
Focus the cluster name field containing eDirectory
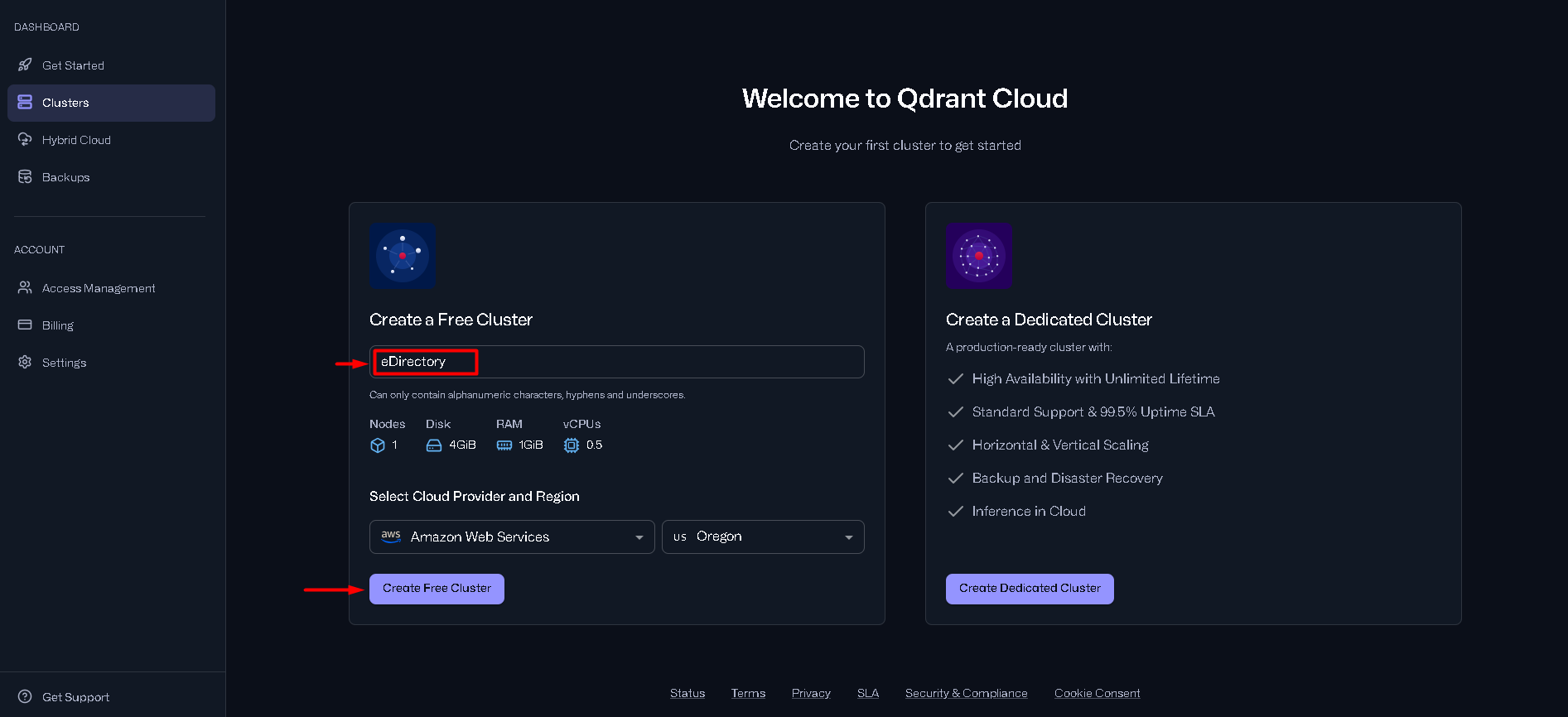click(x=617, y=362)
